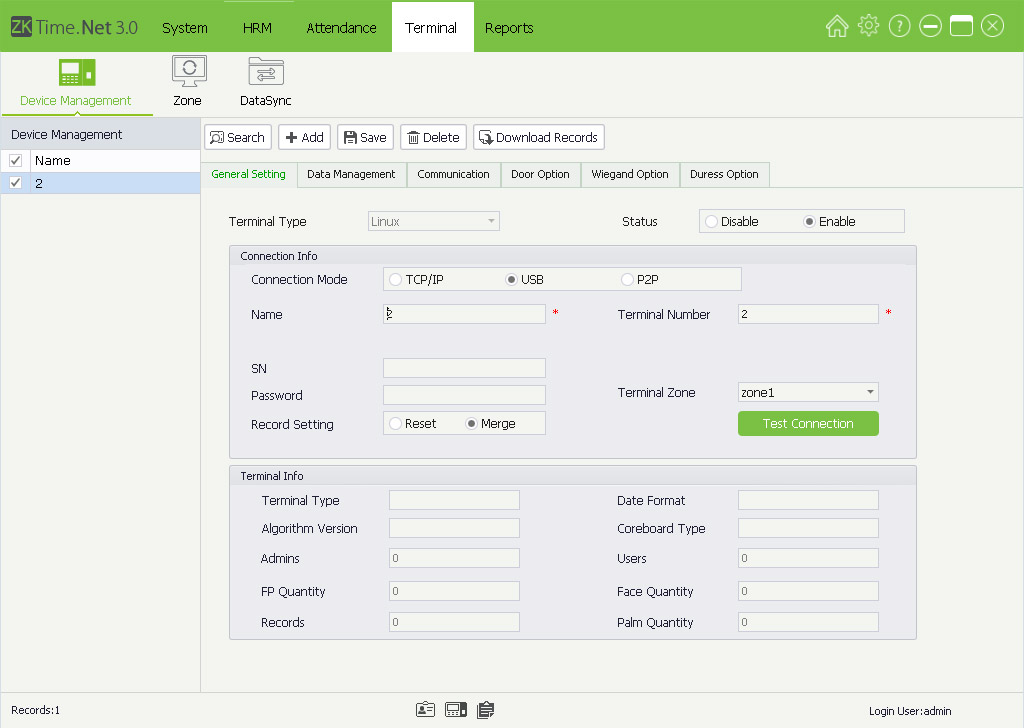Image resolution: width=1024 pixels, height=728 pixels.
Task: Open settings gear in title bar
Action: (868, 27)
